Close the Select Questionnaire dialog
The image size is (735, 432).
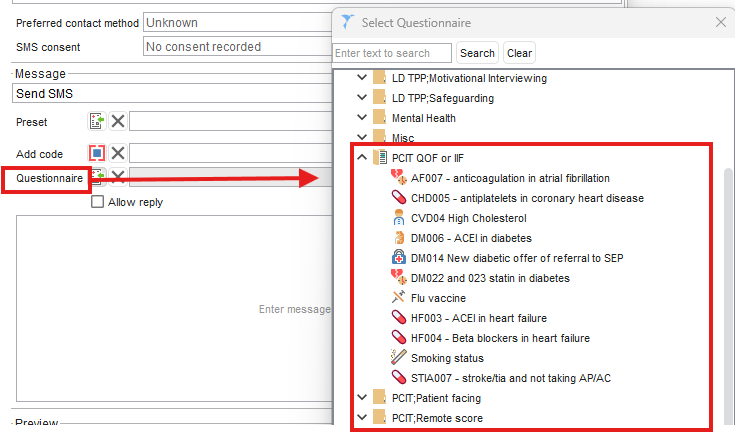point(721,22)
